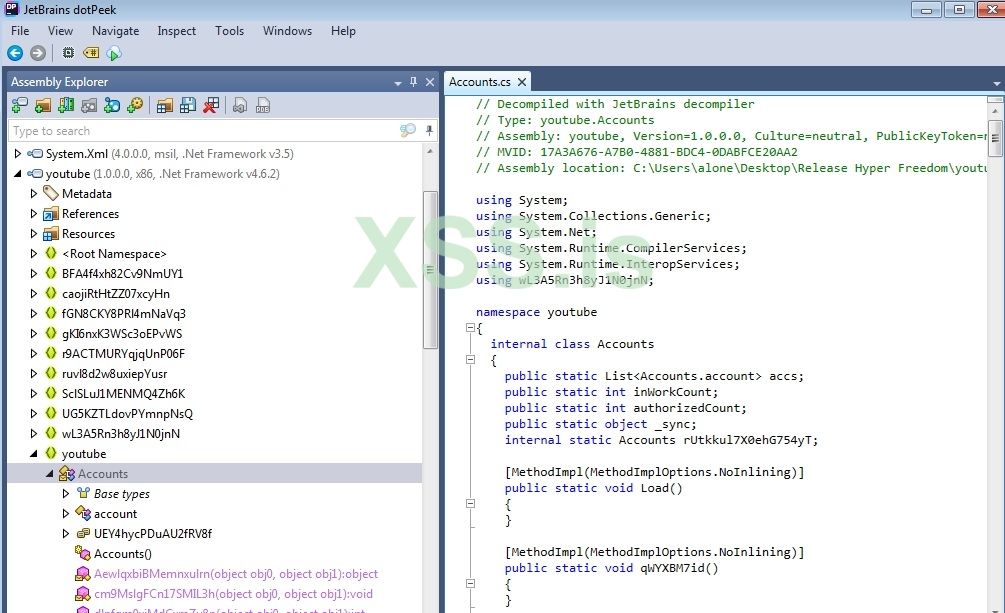1005x613 pixels.
Task: Expand the BFA4f4xh82Cv9NmUY1 namespace
Action: coord(34,273)
